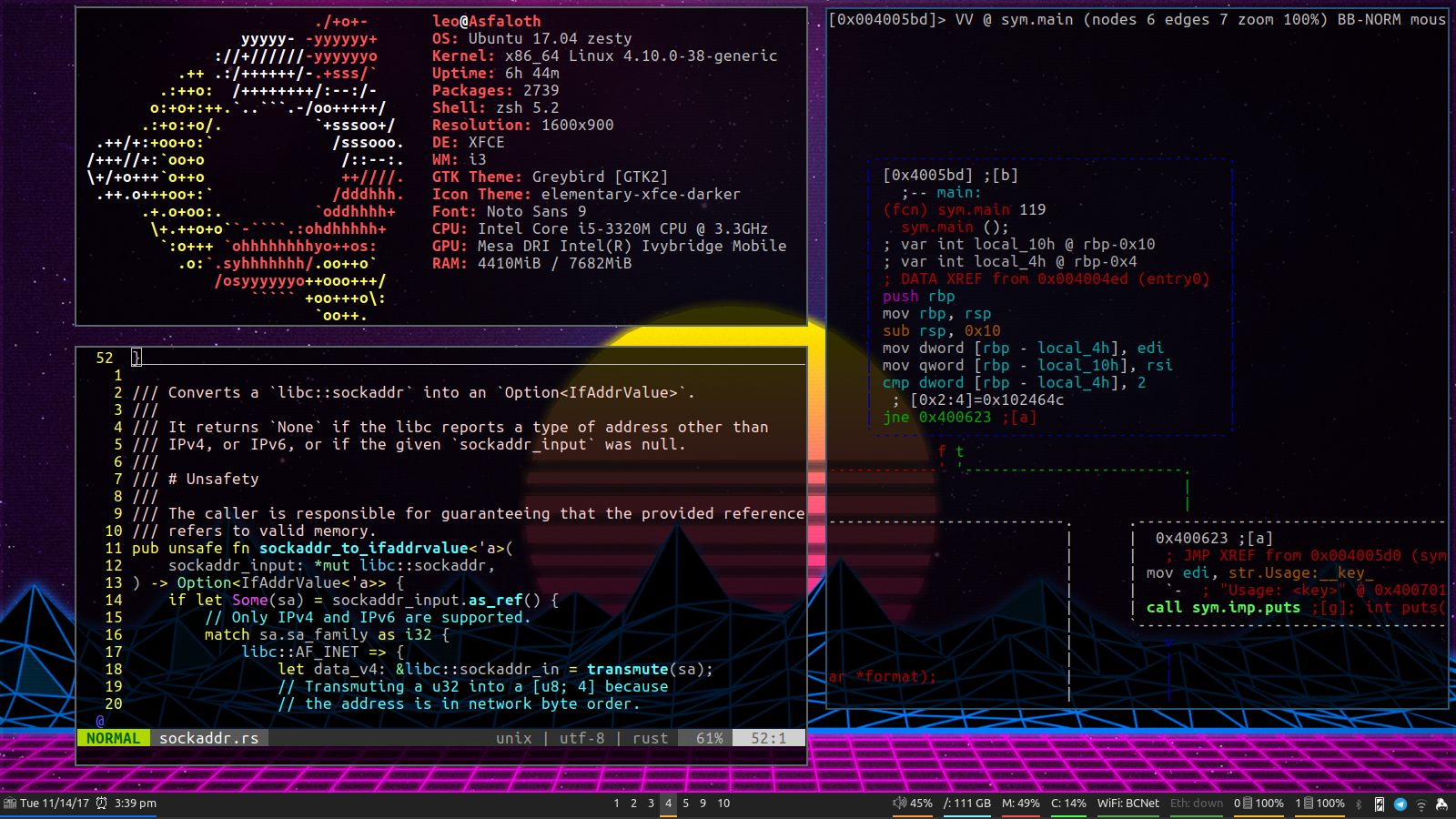The image size is (1456, 819).
Task: Click the first battery indicator labeled 0 100%
Action: [1260, 804]
